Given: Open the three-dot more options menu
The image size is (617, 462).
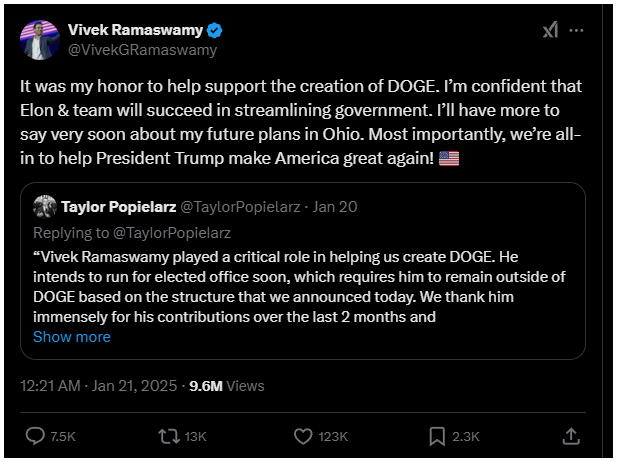Looking at the screenshot, I should point(576,30).
